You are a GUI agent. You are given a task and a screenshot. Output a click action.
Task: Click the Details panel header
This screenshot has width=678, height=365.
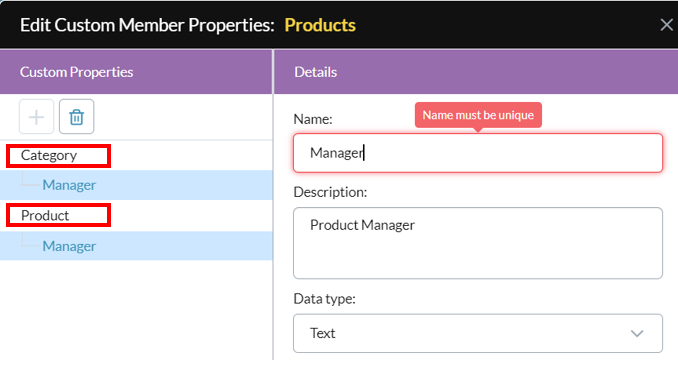pos(476,72)
